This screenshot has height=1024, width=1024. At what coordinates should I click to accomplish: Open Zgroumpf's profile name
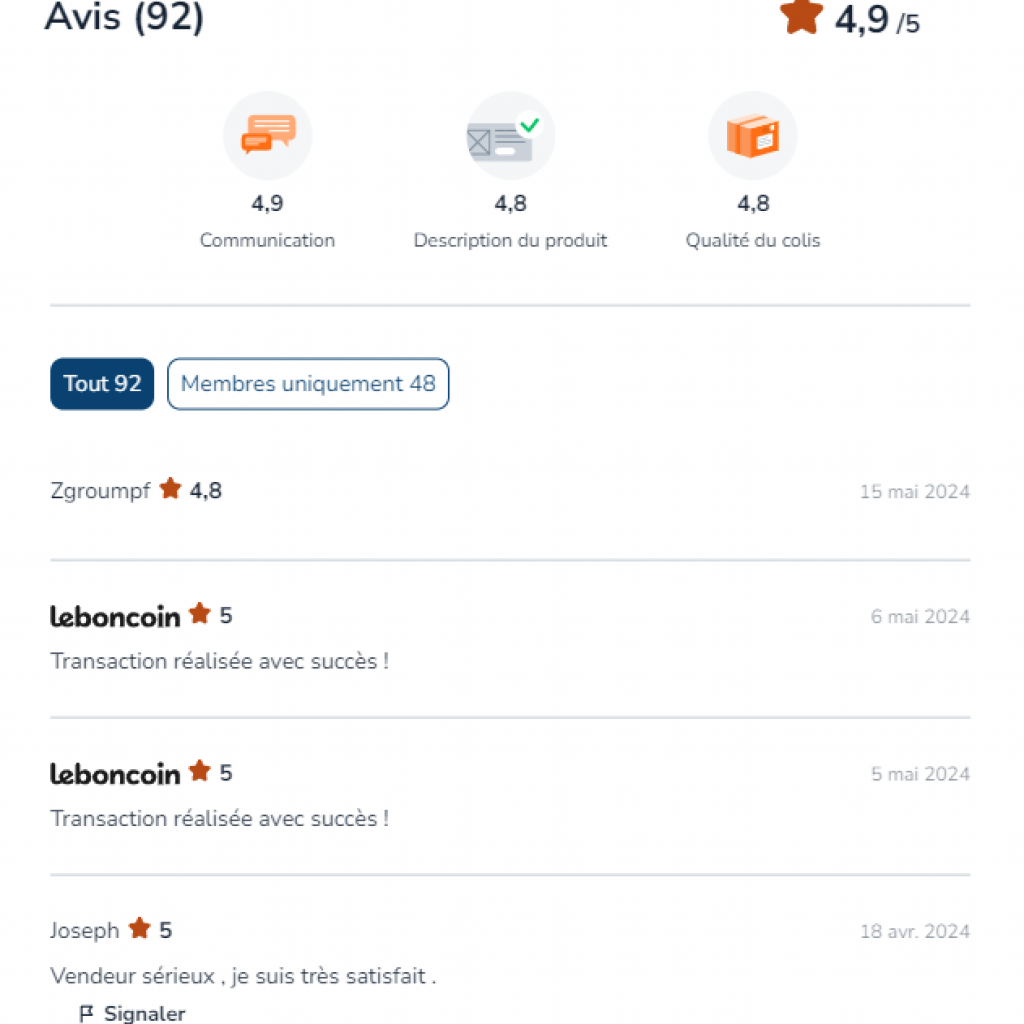click(x=100, y=491)
